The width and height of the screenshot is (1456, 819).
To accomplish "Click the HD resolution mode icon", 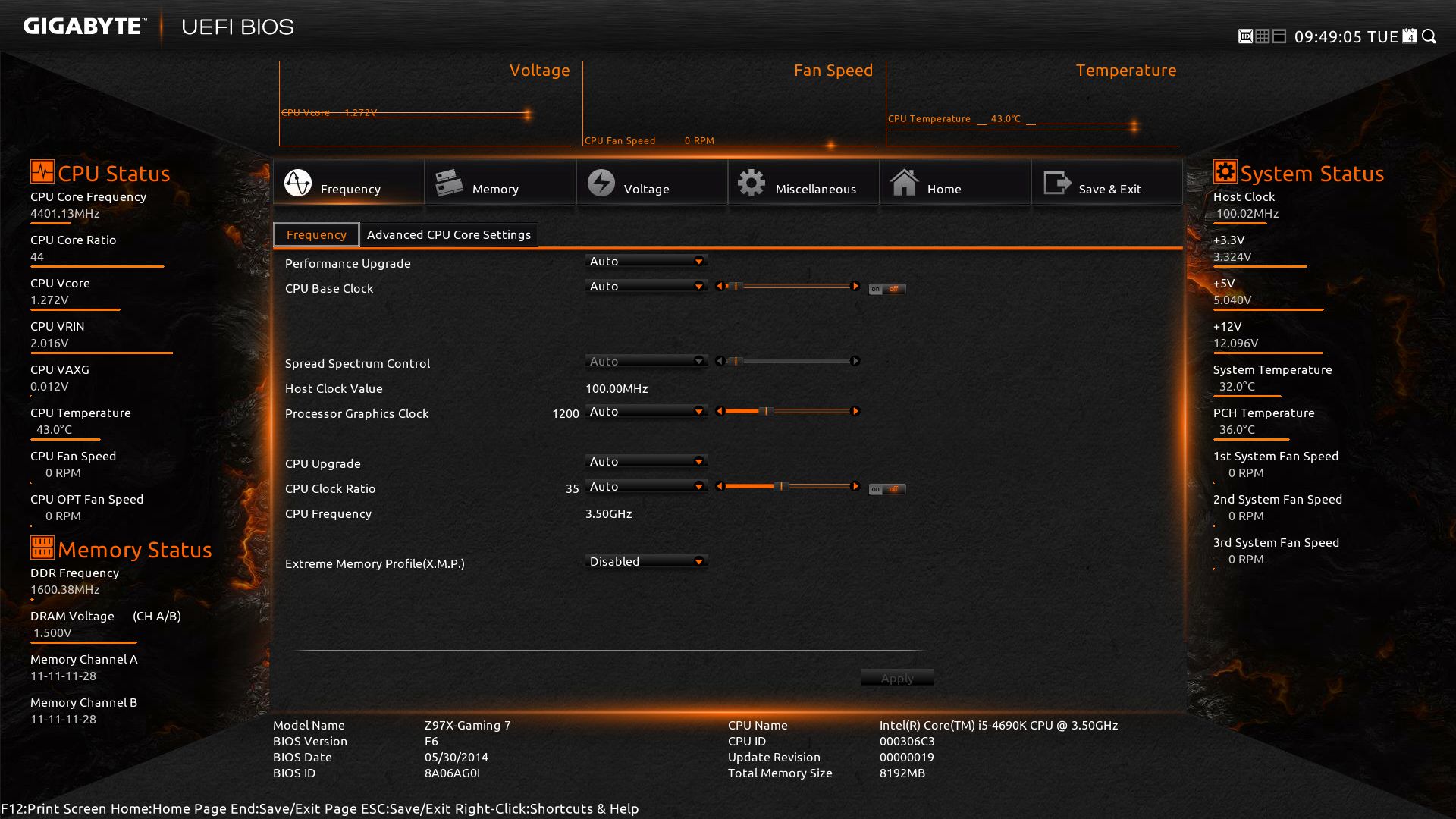I will 1245,36.
